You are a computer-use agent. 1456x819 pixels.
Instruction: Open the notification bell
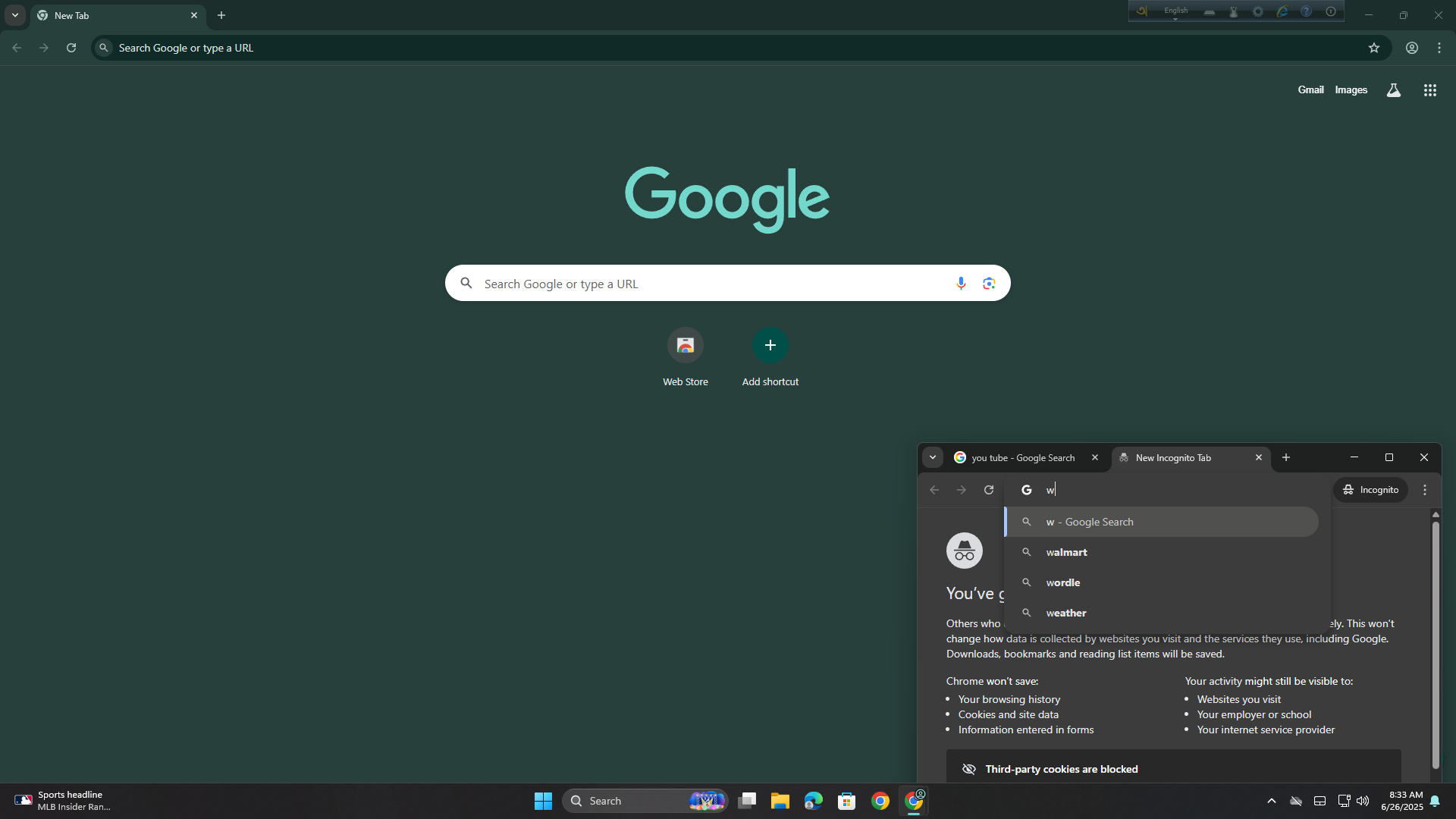pos(1435,801)
